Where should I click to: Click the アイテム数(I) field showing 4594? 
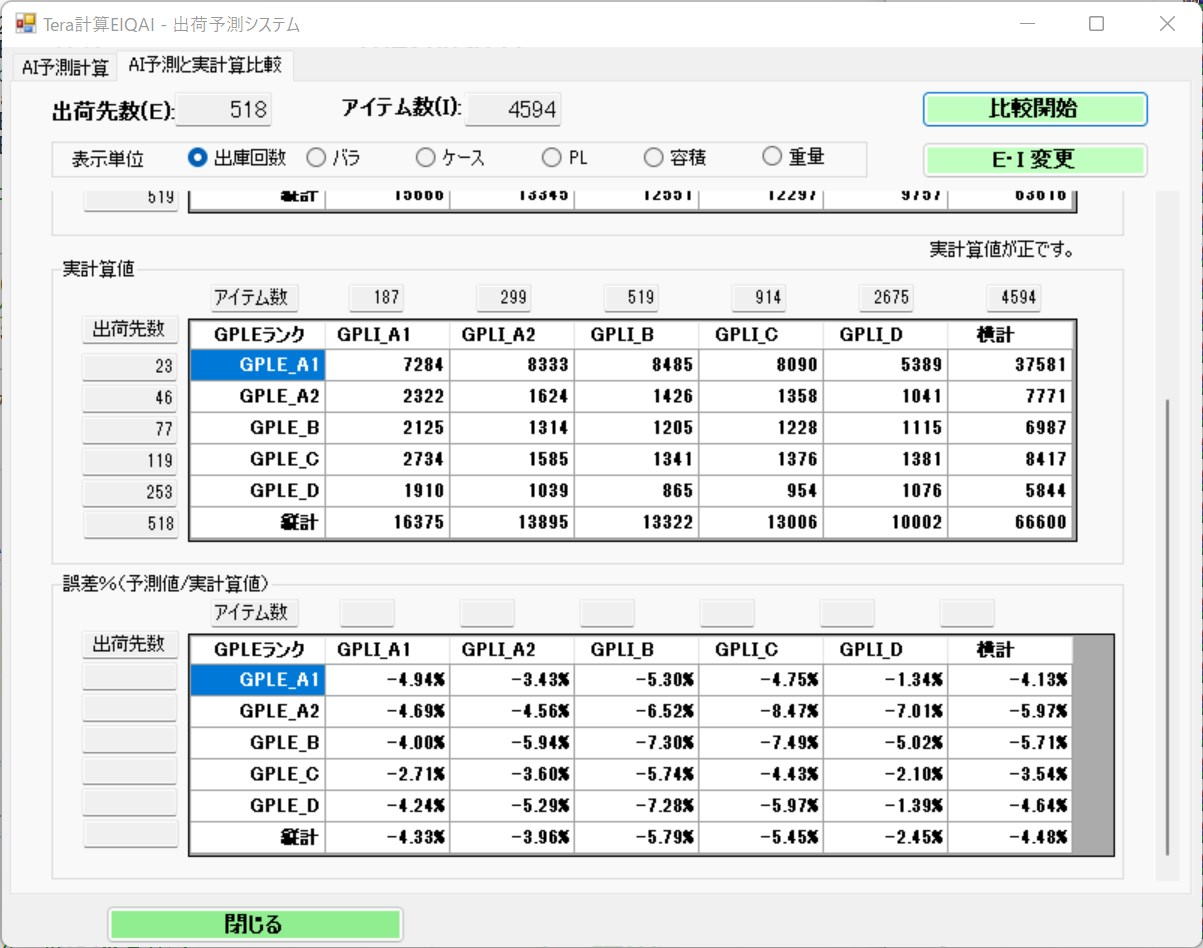click(x=513, y=110)
